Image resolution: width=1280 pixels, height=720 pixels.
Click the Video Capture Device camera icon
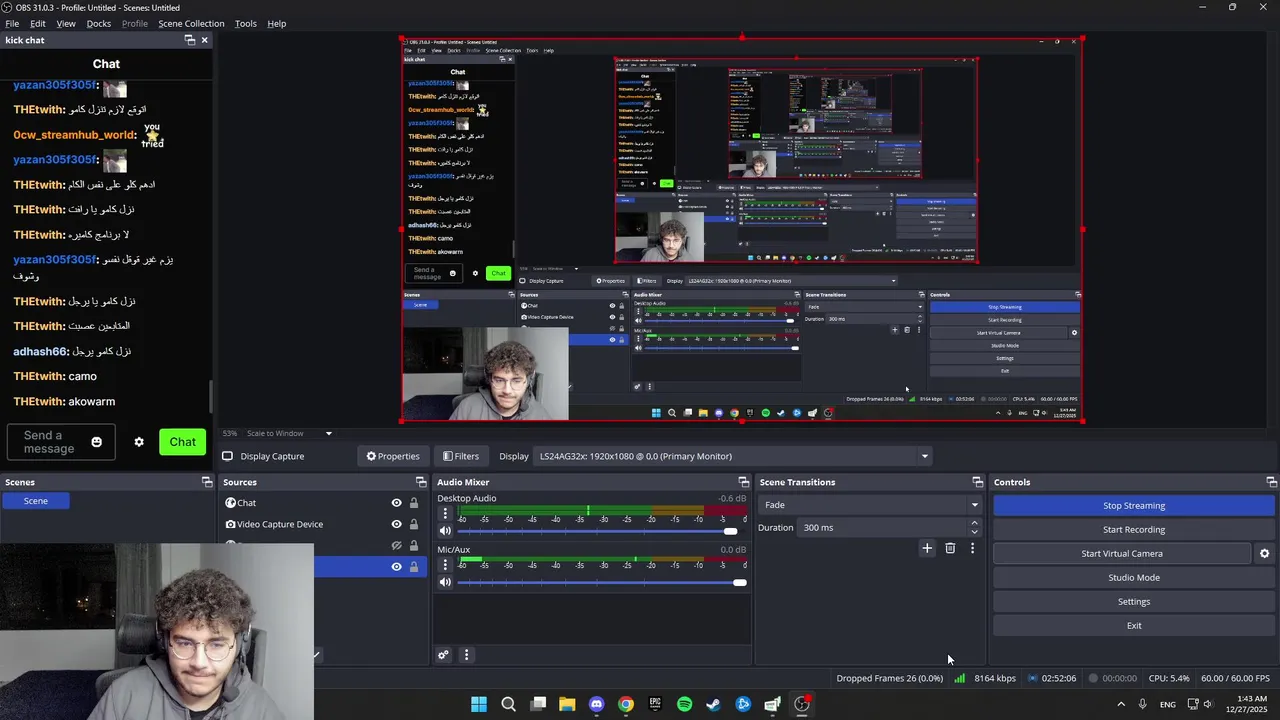click(231, 524)
